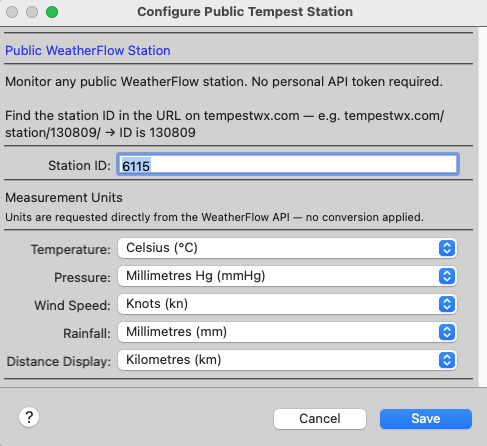Save the station configuration
The image size is (487, 446).
(426, 419)
